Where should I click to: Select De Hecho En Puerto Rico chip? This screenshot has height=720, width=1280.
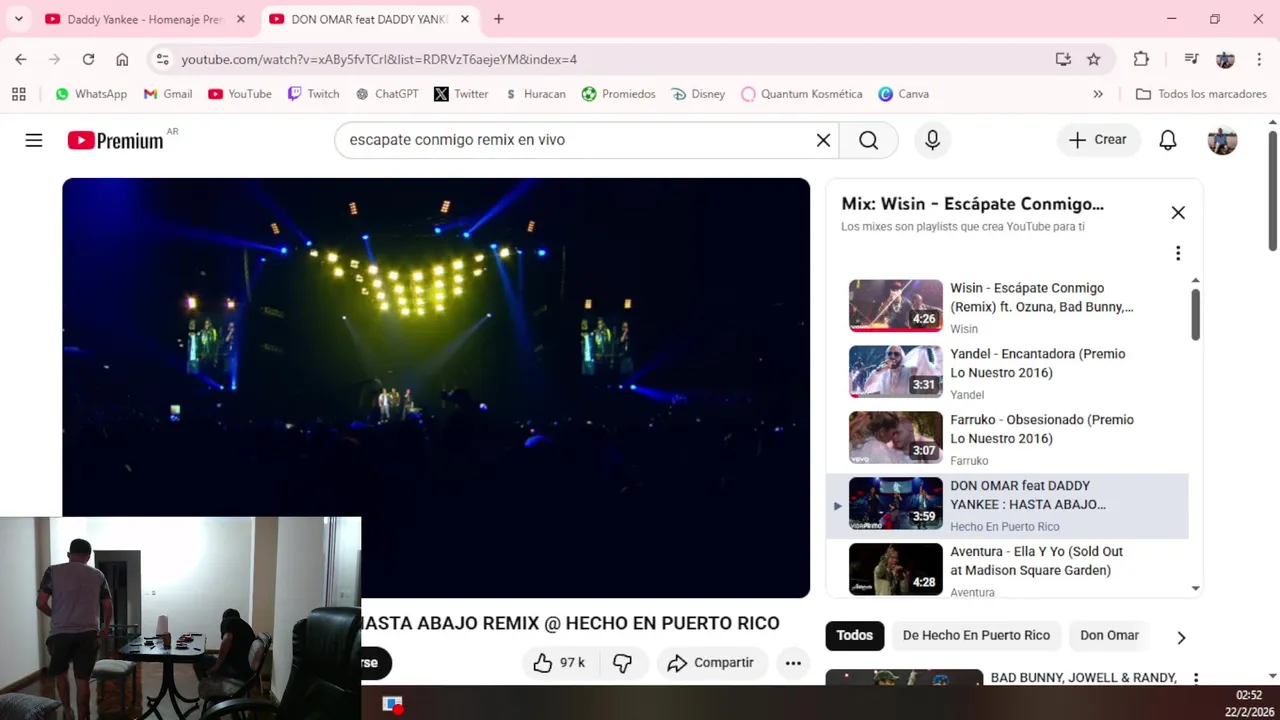point(976,635)
